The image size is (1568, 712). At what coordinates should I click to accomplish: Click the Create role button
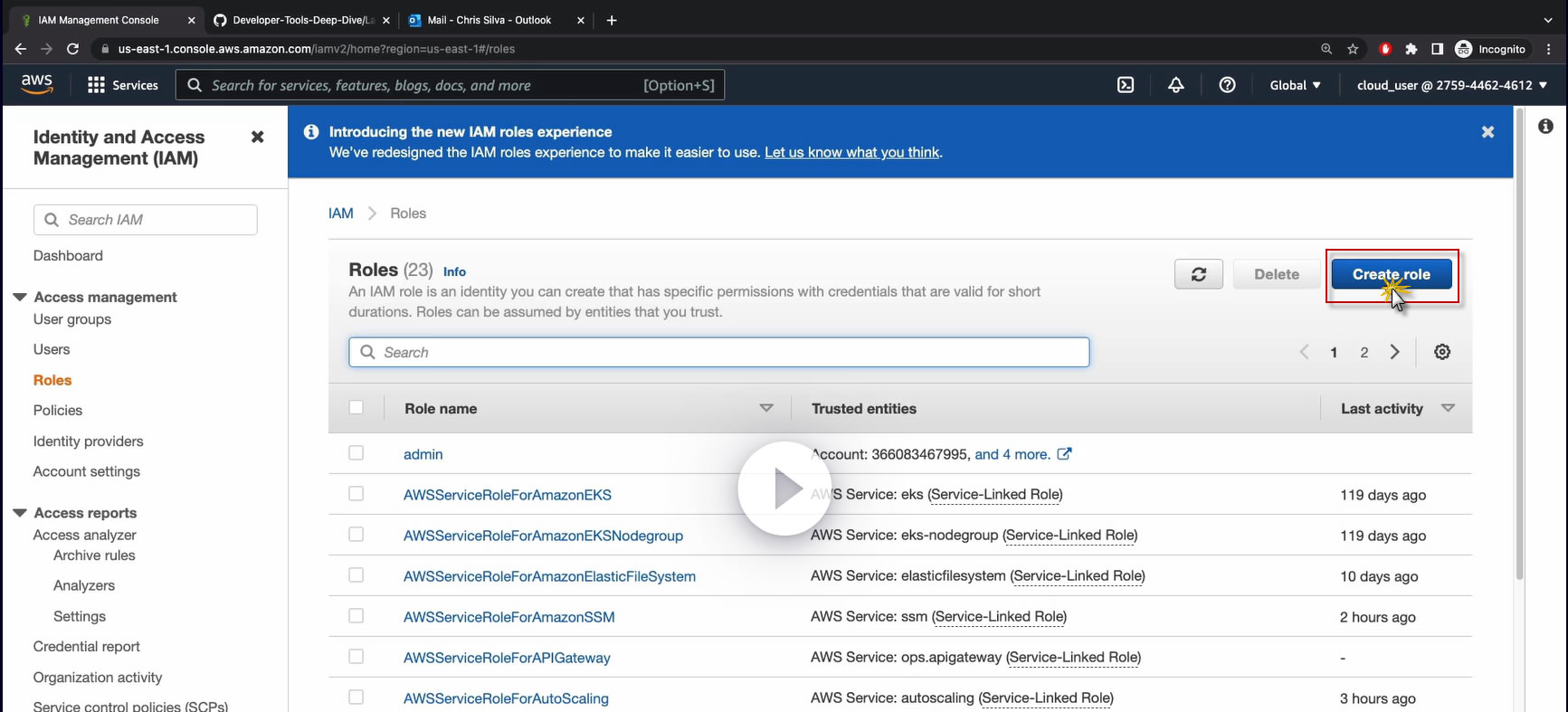pyautogui.click(x=1391, y=274)
